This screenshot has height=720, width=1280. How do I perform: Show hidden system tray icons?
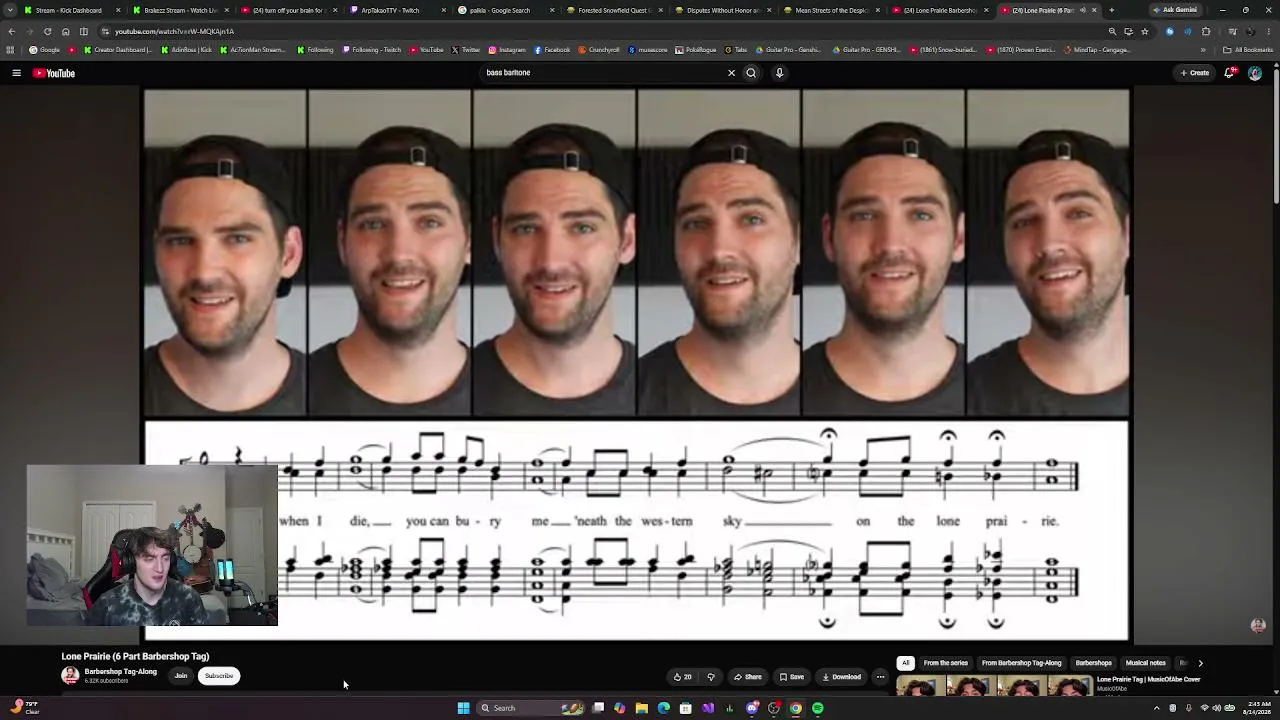point(1157,708)
